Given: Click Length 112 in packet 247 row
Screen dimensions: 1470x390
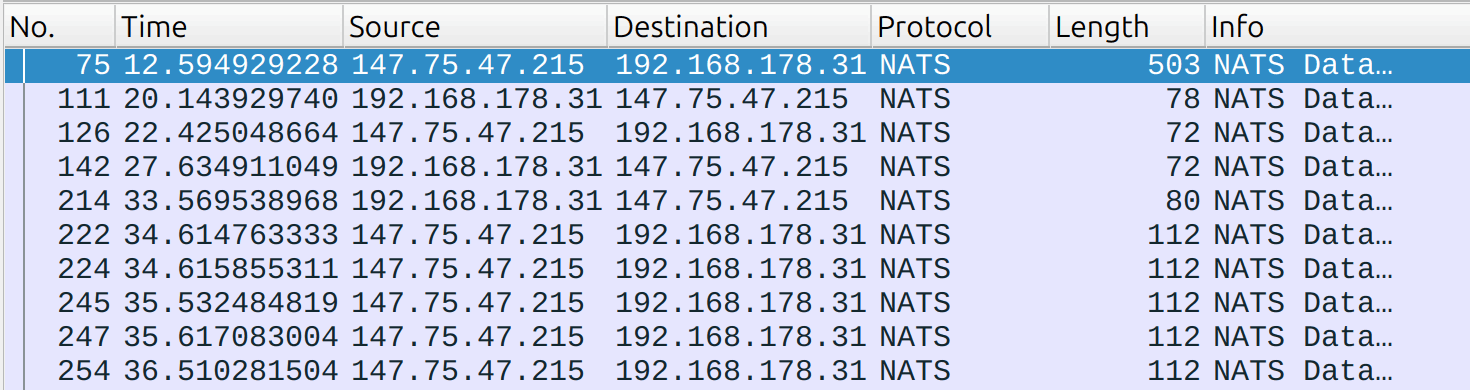Looking at the screenshot, I should pos(1174,337).
